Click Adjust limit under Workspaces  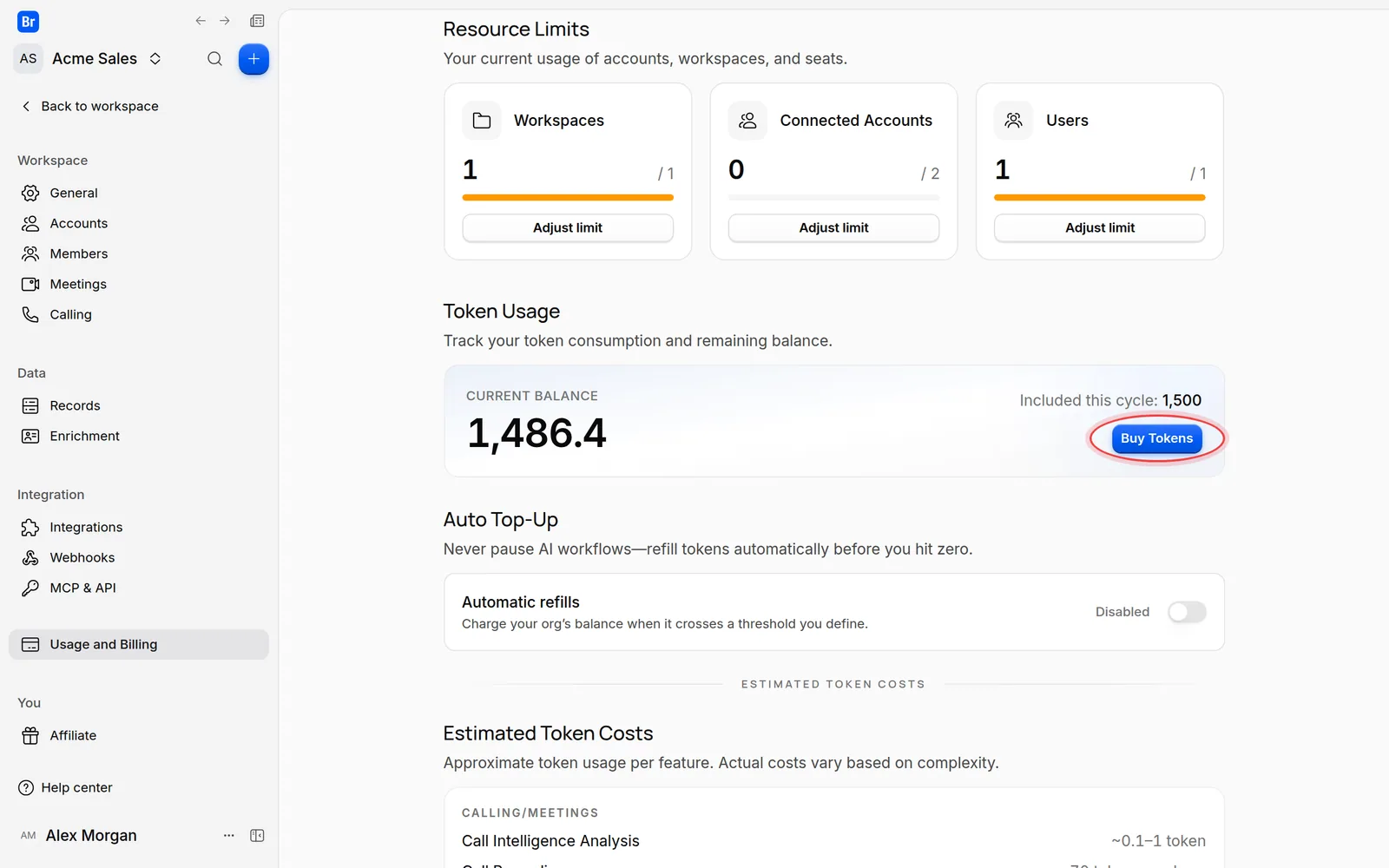[x=568, y=227]
